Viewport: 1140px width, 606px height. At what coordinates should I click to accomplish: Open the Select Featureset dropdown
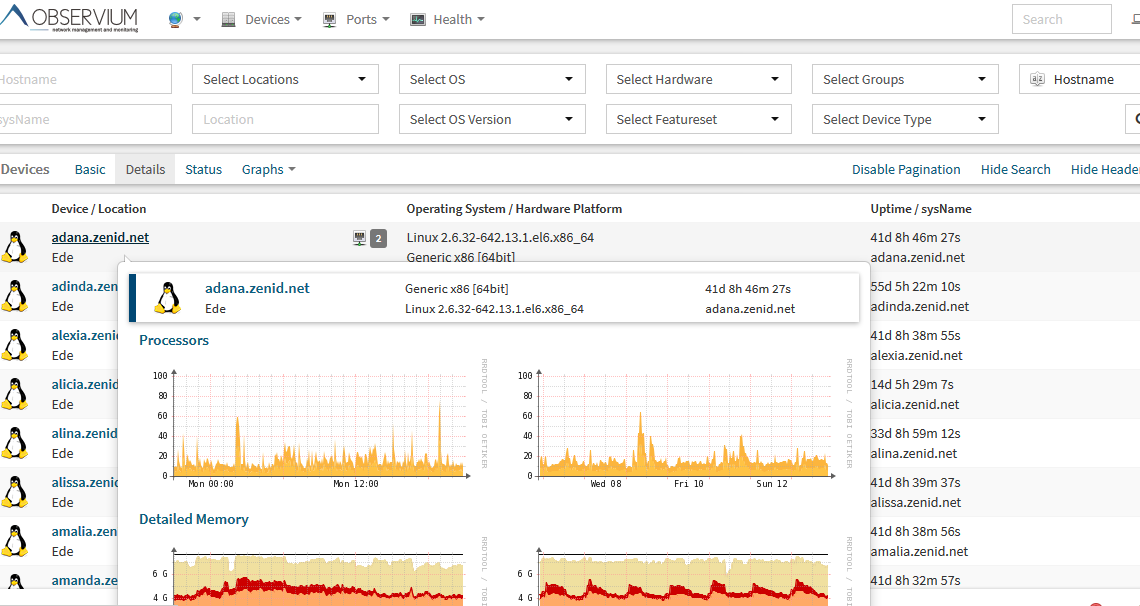tap(699, 119)
